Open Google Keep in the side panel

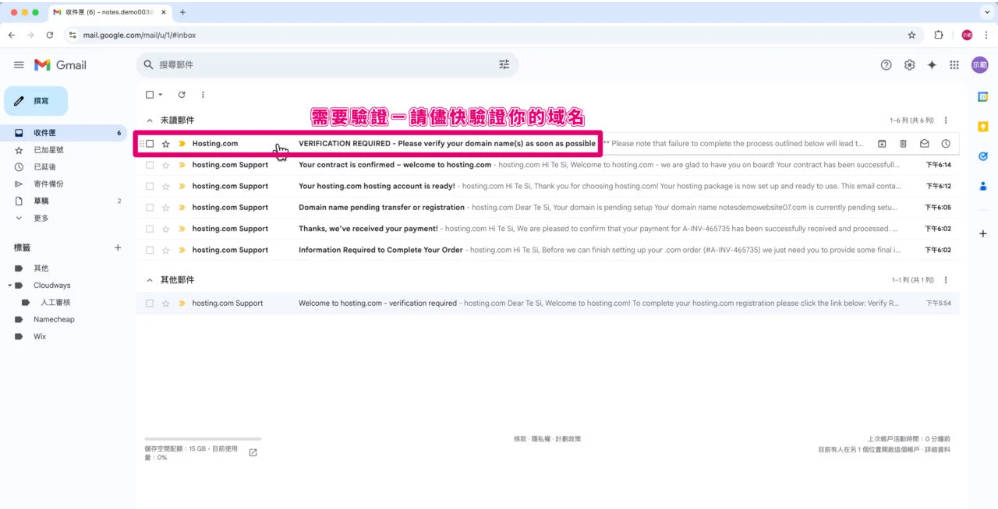[983, 127]
